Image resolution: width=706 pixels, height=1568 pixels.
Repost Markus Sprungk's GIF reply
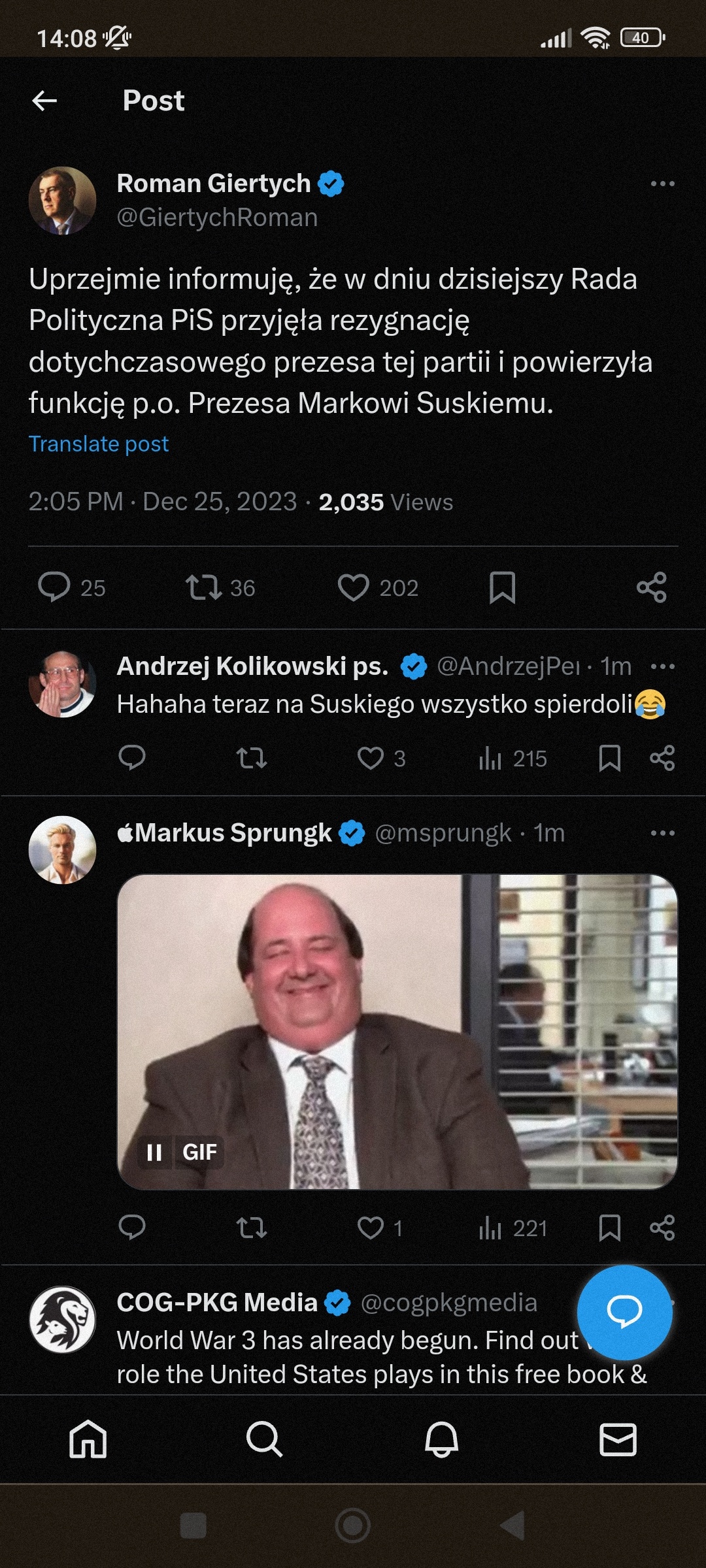[251, 1228]
